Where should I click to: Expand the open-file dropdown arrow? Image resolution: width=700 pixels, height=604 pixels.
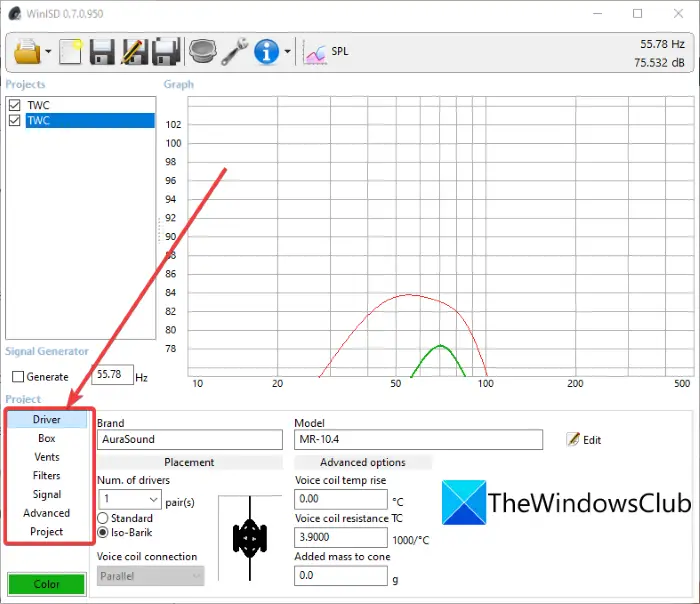(48, 52)
